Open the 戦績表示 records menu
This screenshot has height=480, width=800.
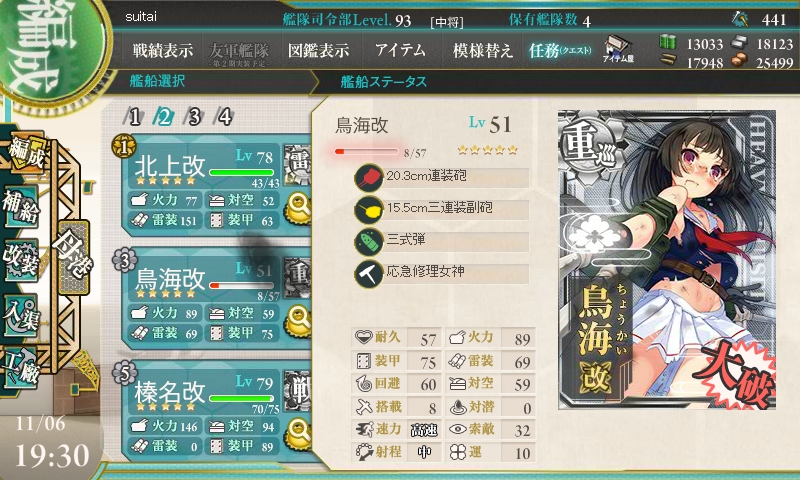[x=163, y=50]
